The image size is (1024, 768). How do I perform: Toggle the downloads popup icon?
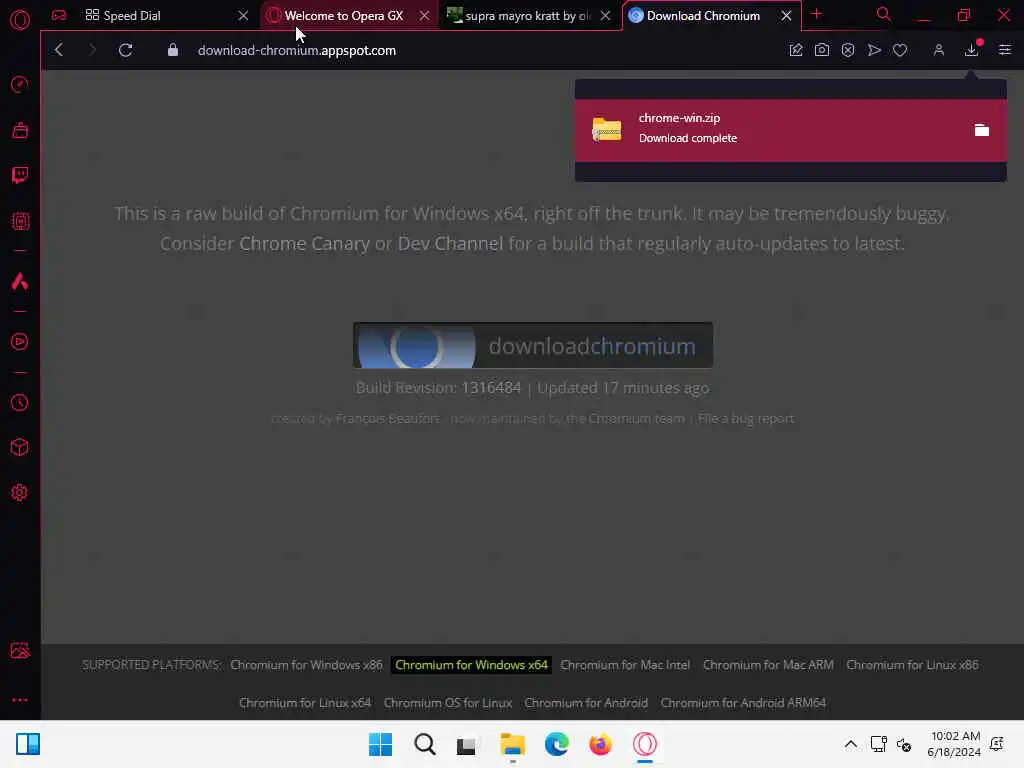point(972,50)
